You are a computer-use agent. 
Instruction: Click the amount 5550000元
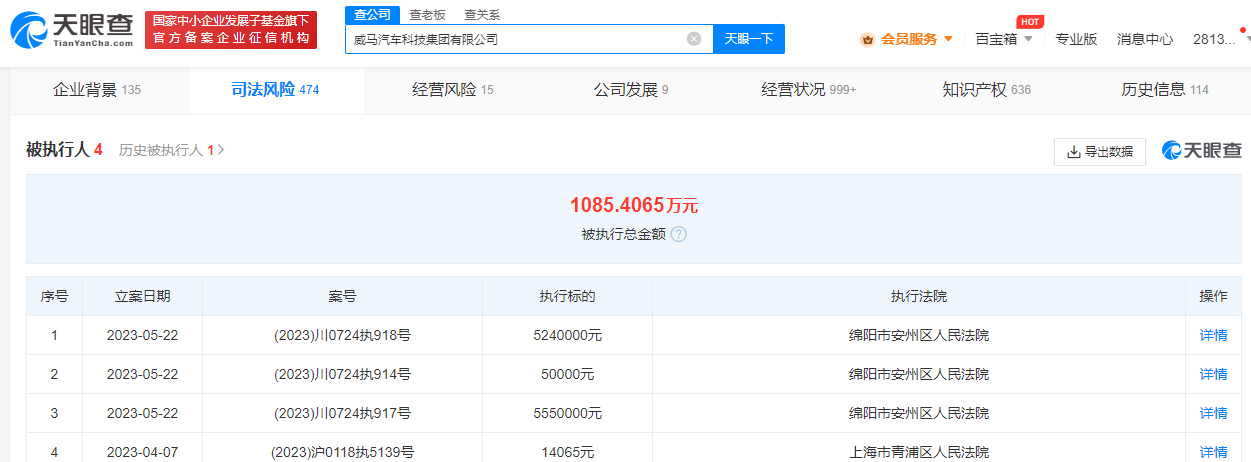point(567,413)
